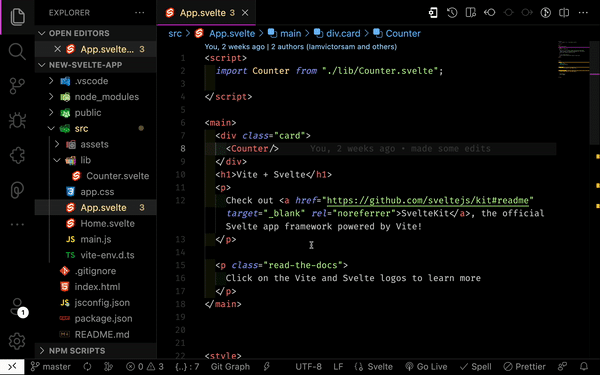Show additional activity bar views ellipsis

(17, 225)
